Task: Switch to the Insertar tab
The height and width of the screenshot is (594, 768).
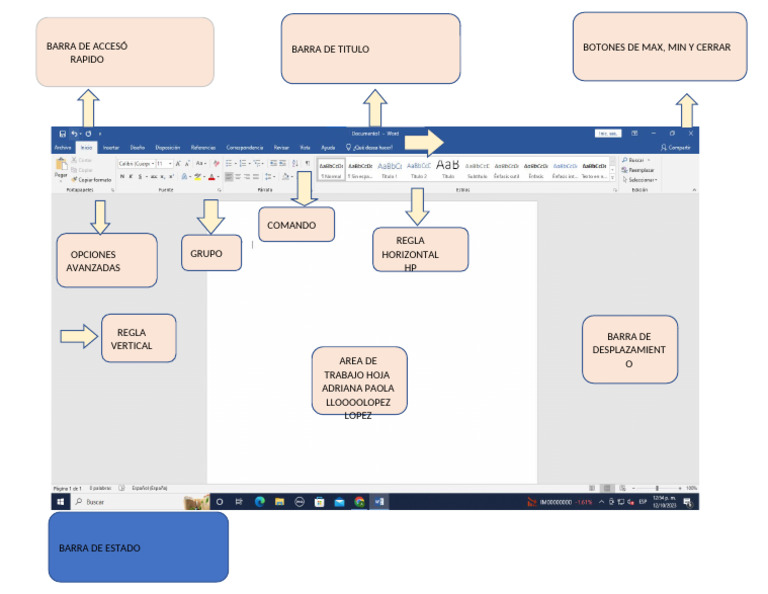Action: tap(111, 147)
